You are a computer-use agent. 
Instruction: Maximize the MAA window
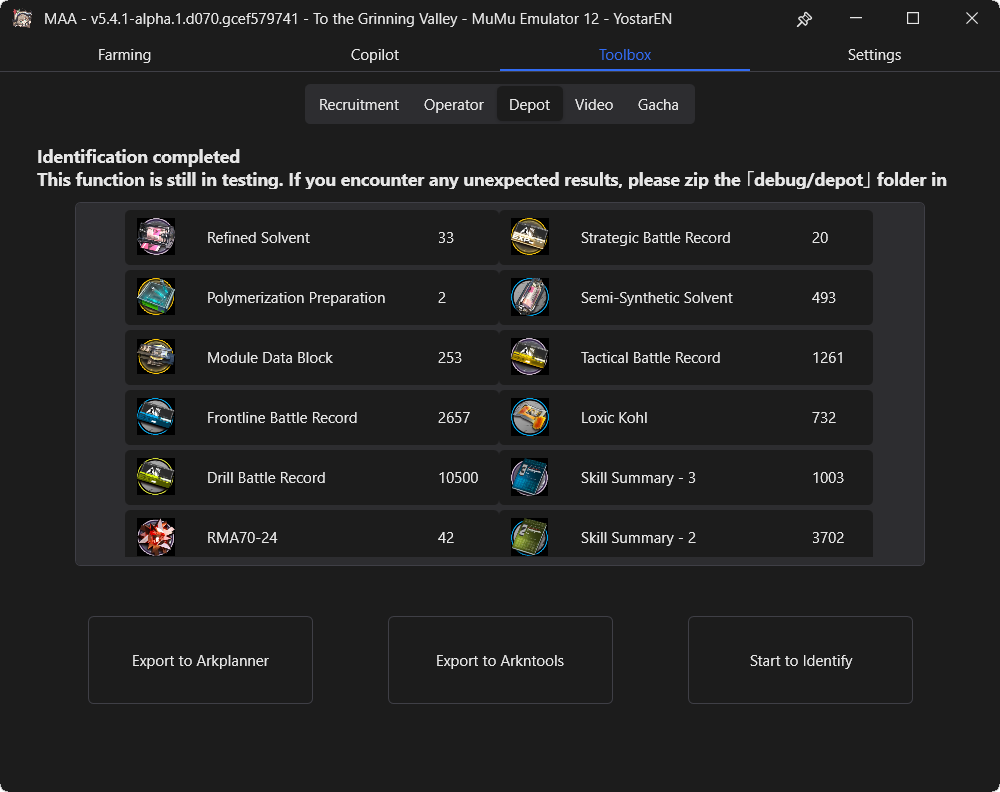(913, 18)
